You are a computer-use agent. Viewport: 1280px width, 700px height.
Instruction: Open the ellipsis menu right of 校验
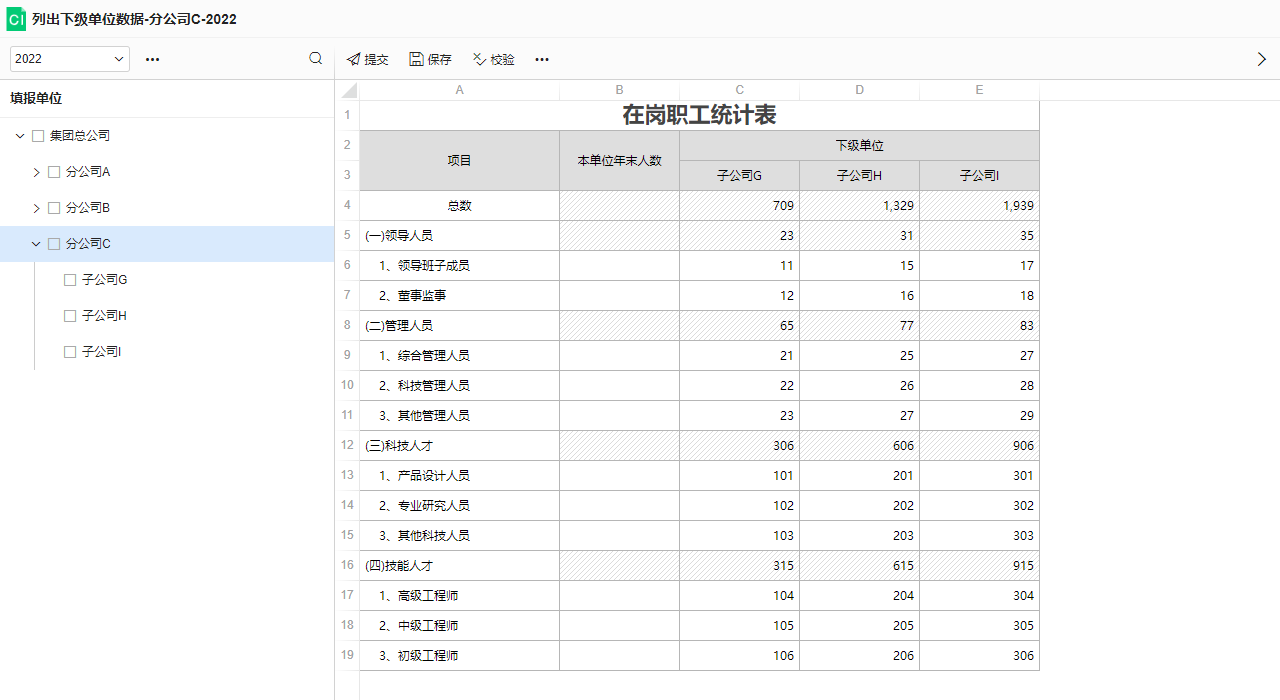[541, 59]
